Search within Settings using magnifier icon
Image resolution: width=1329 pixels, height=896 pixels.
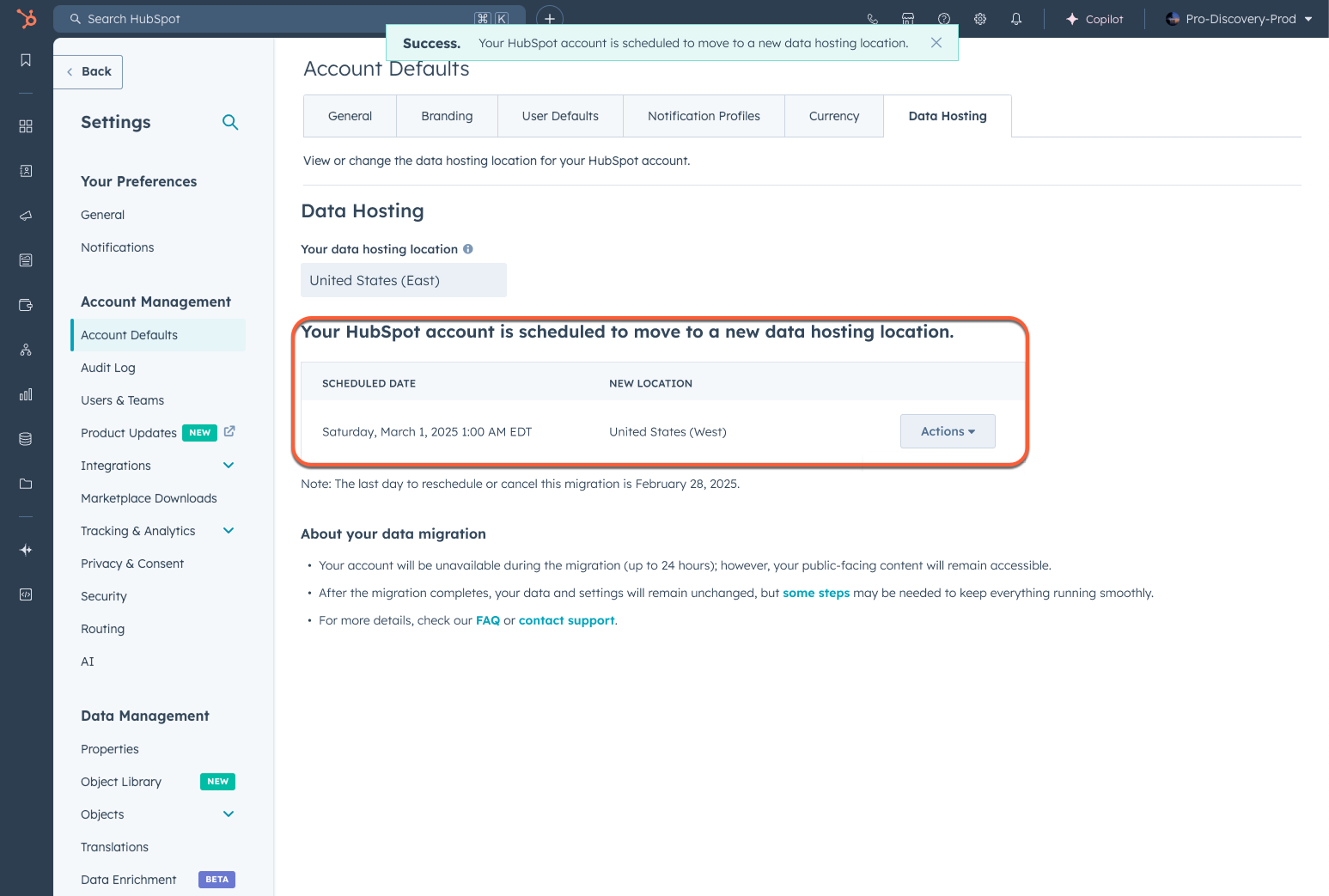coord(230,122)
